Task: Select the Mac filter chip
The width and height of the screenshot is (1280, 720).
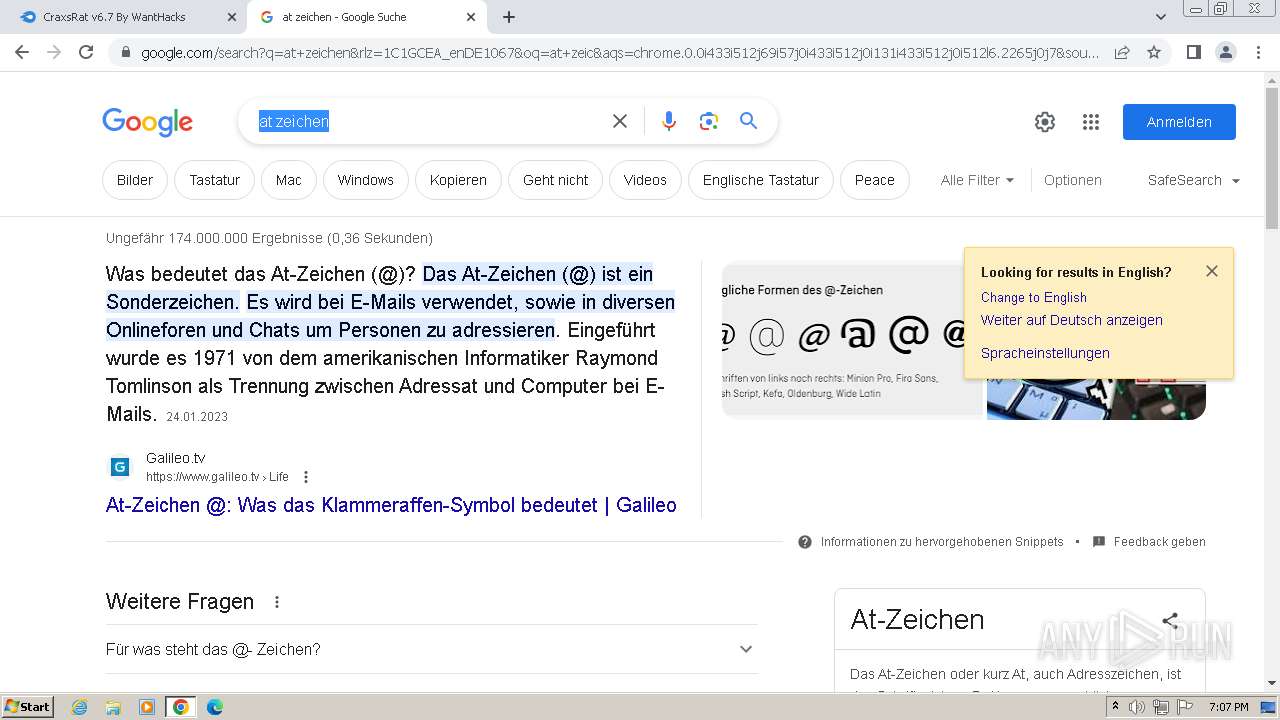Action: click(x=289, y=180)
